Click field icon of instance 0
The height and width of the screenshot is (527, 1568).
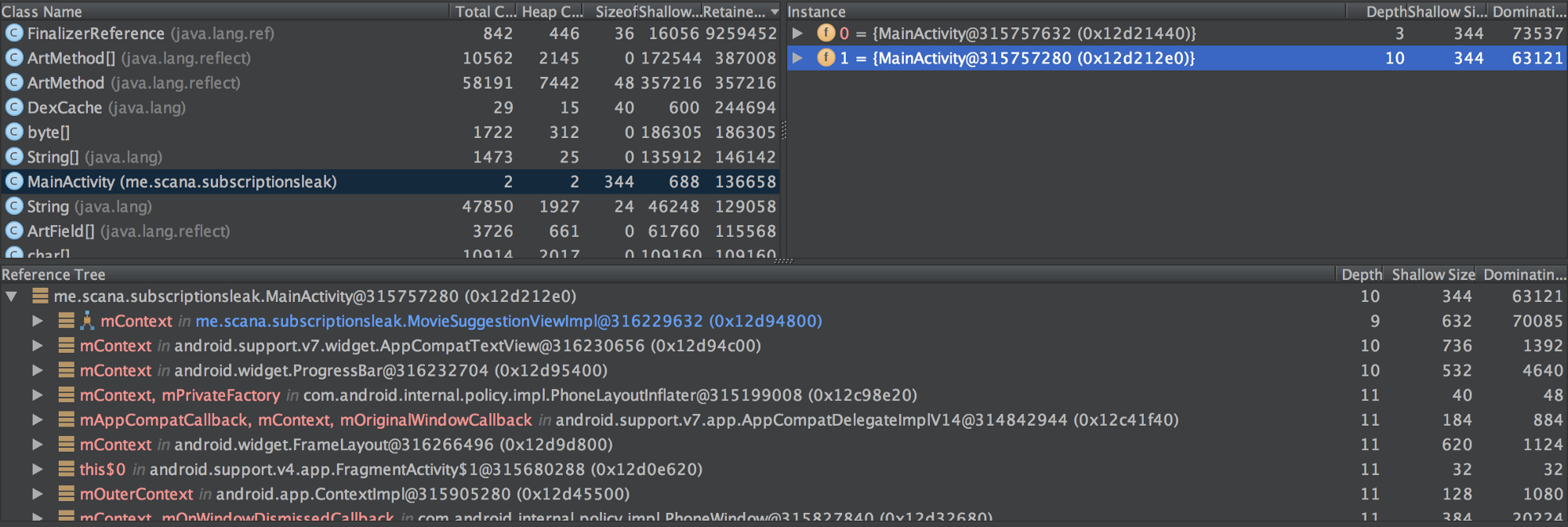[826, 33]
